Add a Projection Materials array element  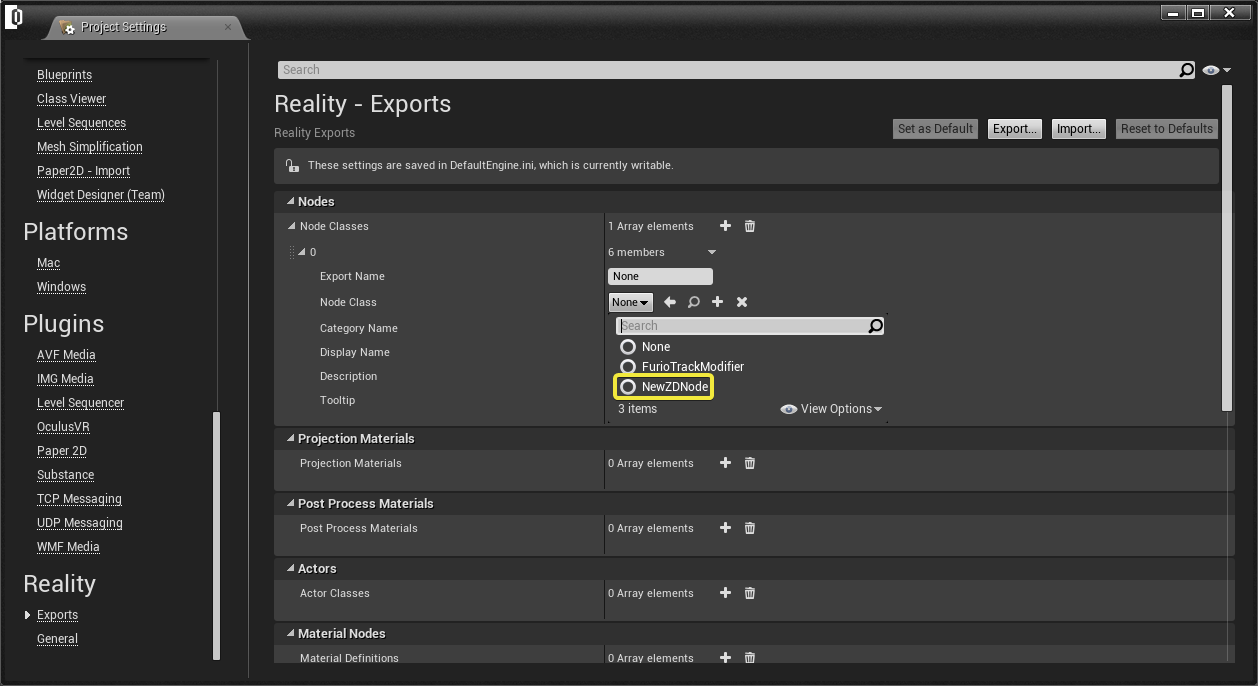(726, 463)
